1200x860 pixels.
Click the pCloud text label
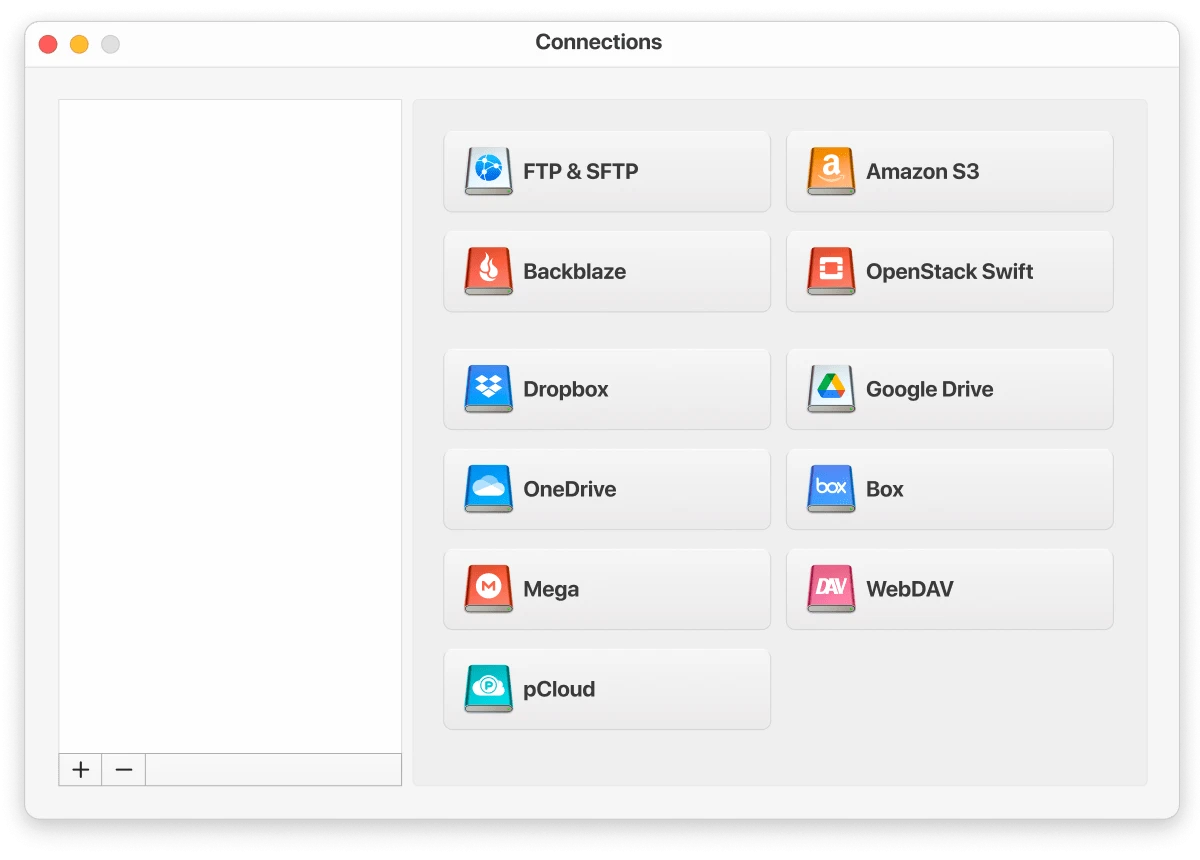pyautogui.click(x=559, y=689)
